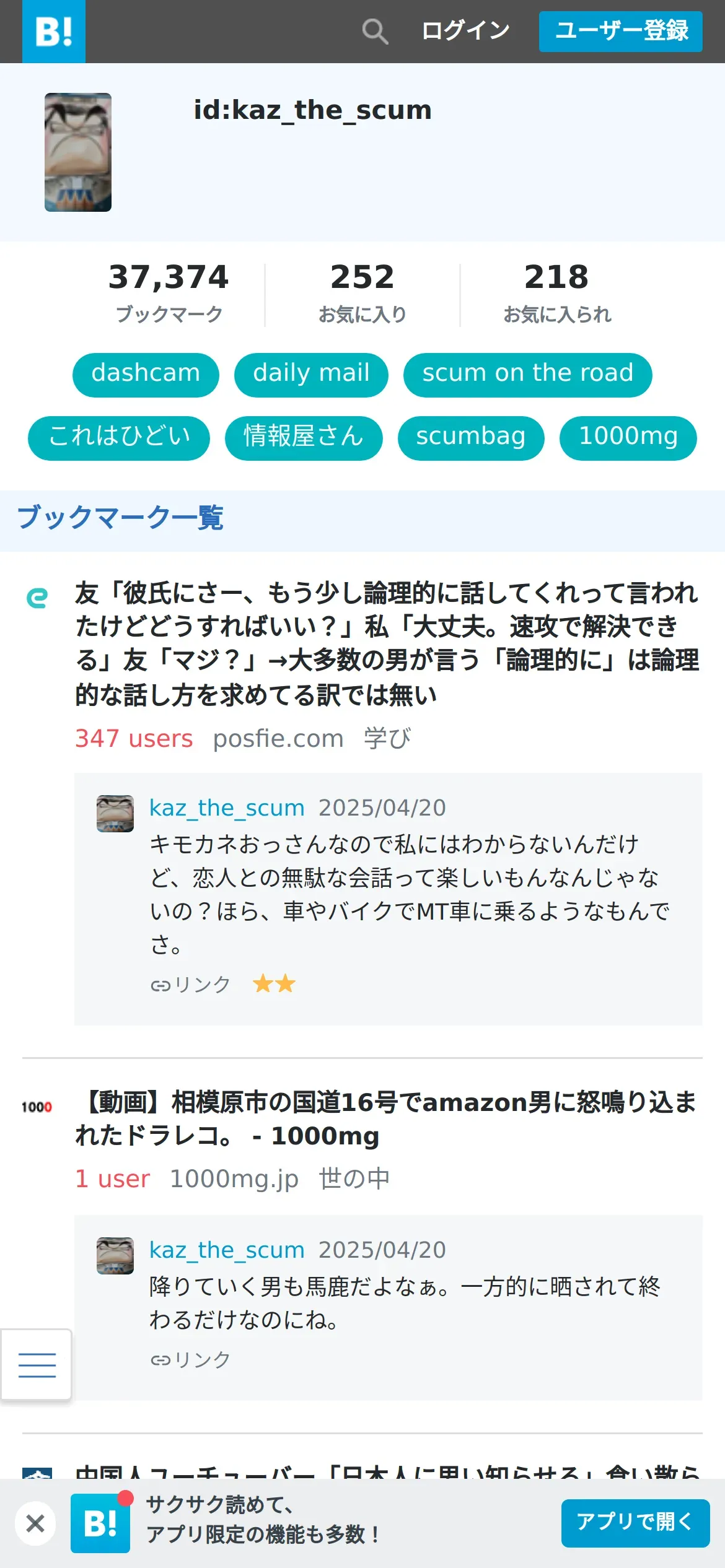725x1568 pixels.
Task: Open the 252 お気に入り count
Action: (362, 293)
